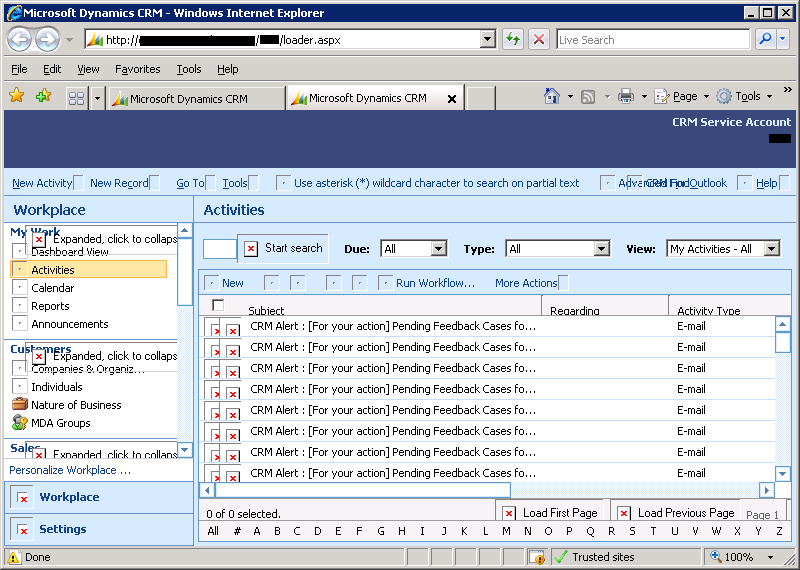
Task: Open the Help menu in the menu bar
Action: [228, 69]
